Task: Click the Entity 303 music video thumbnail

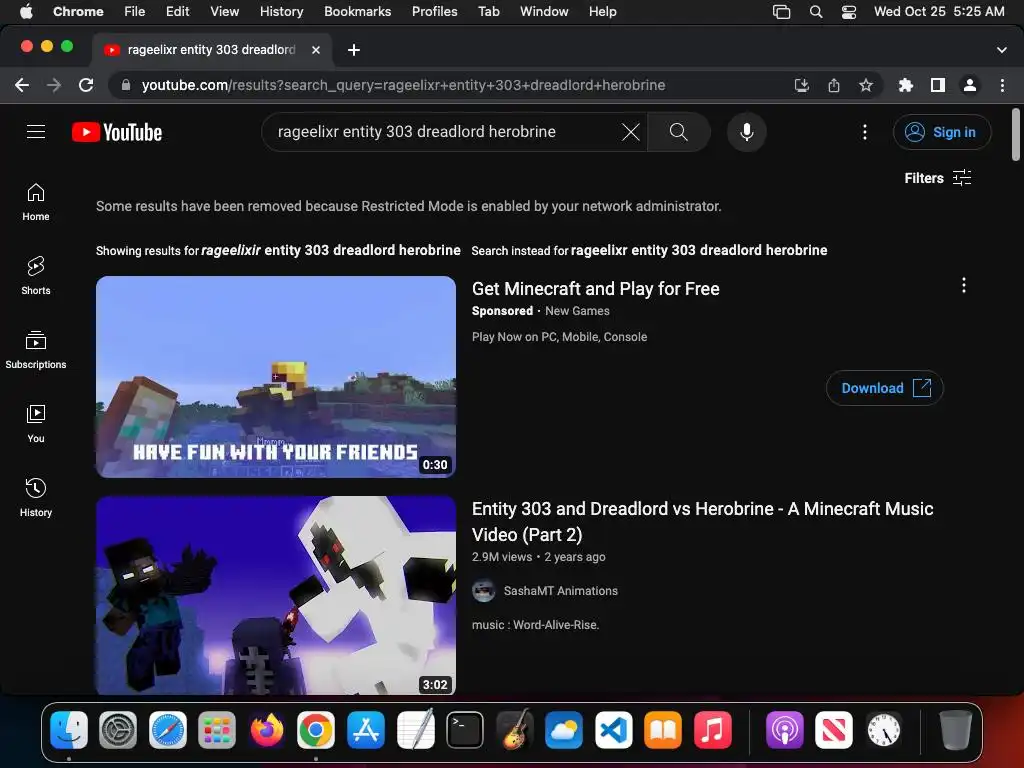Action: 276,595
